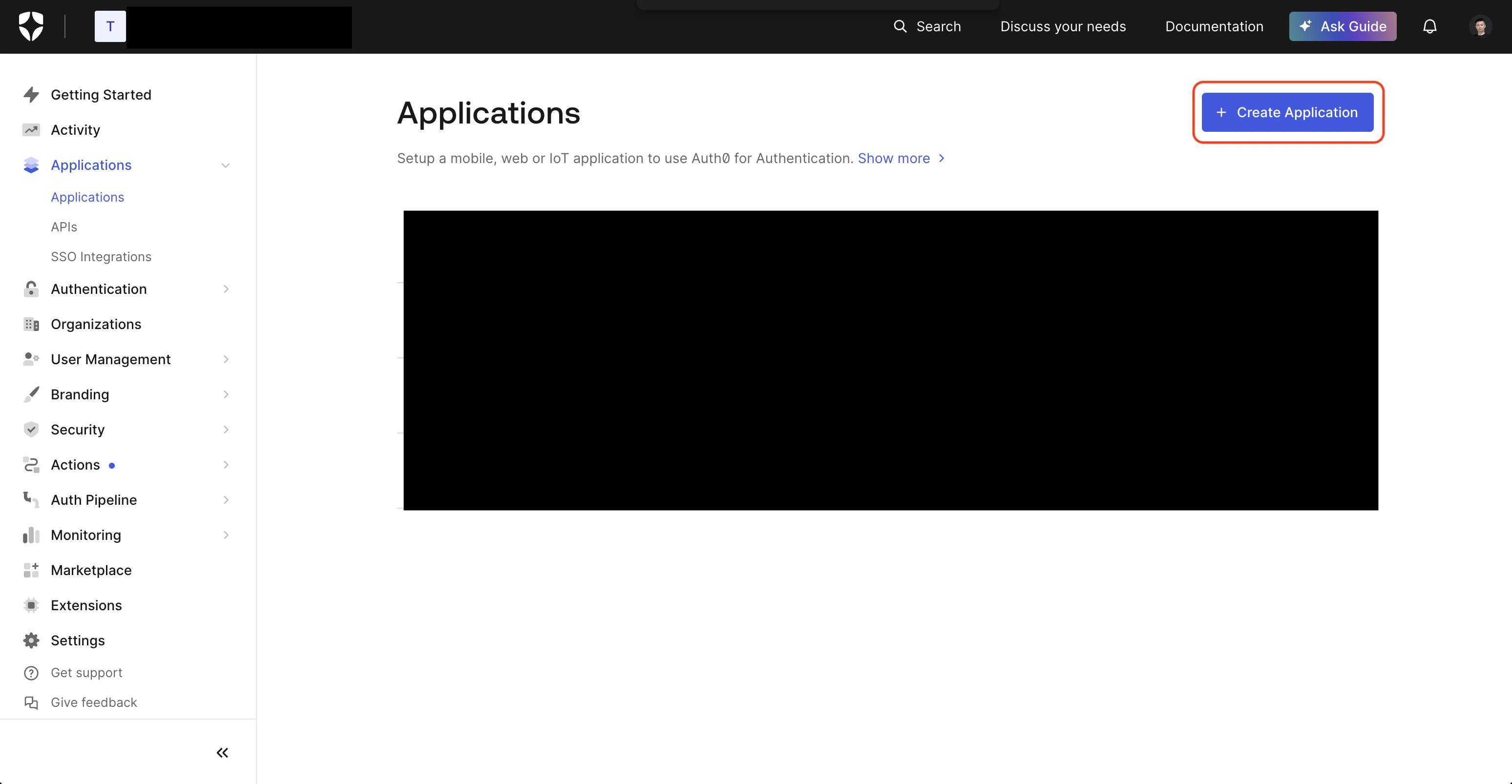Expand the Authentication section chevron
1512x784 pixels.
coord(226,289)
